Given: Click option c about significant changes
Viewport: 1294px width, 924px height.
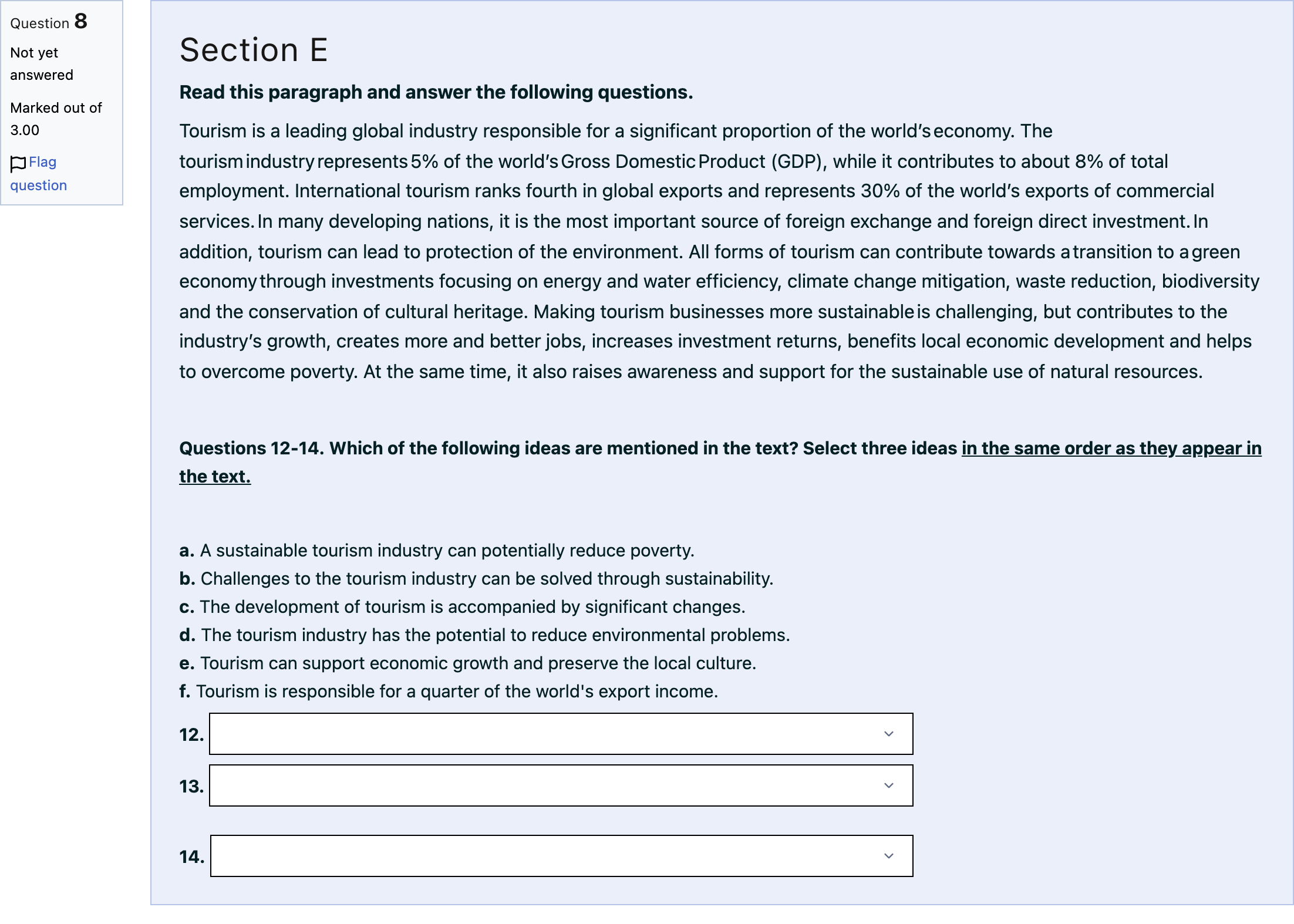Looking at the screenshot, I should click(462, 606).
